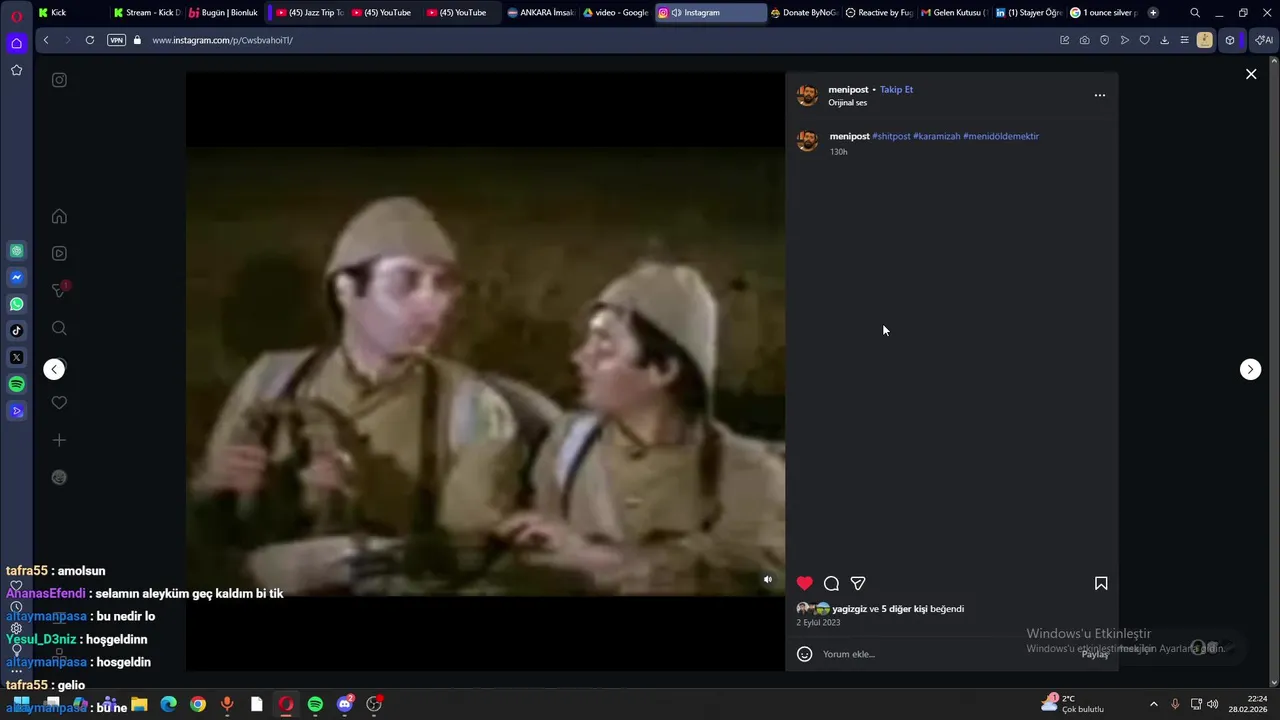Like the post with heart icon
This screenshot has height=720, width=1280.
point(805,583)
